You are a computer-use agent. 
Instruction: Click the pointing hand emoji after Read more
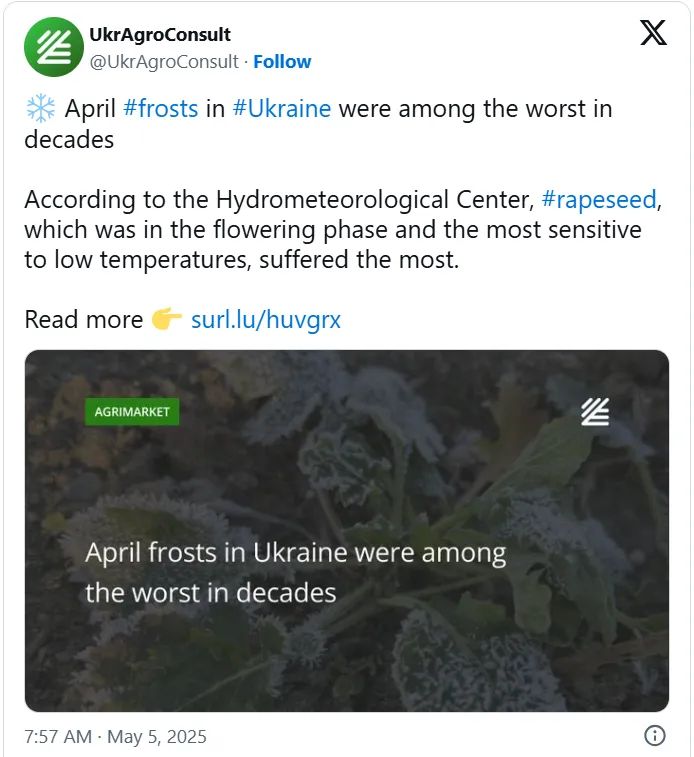pos(166,320)
